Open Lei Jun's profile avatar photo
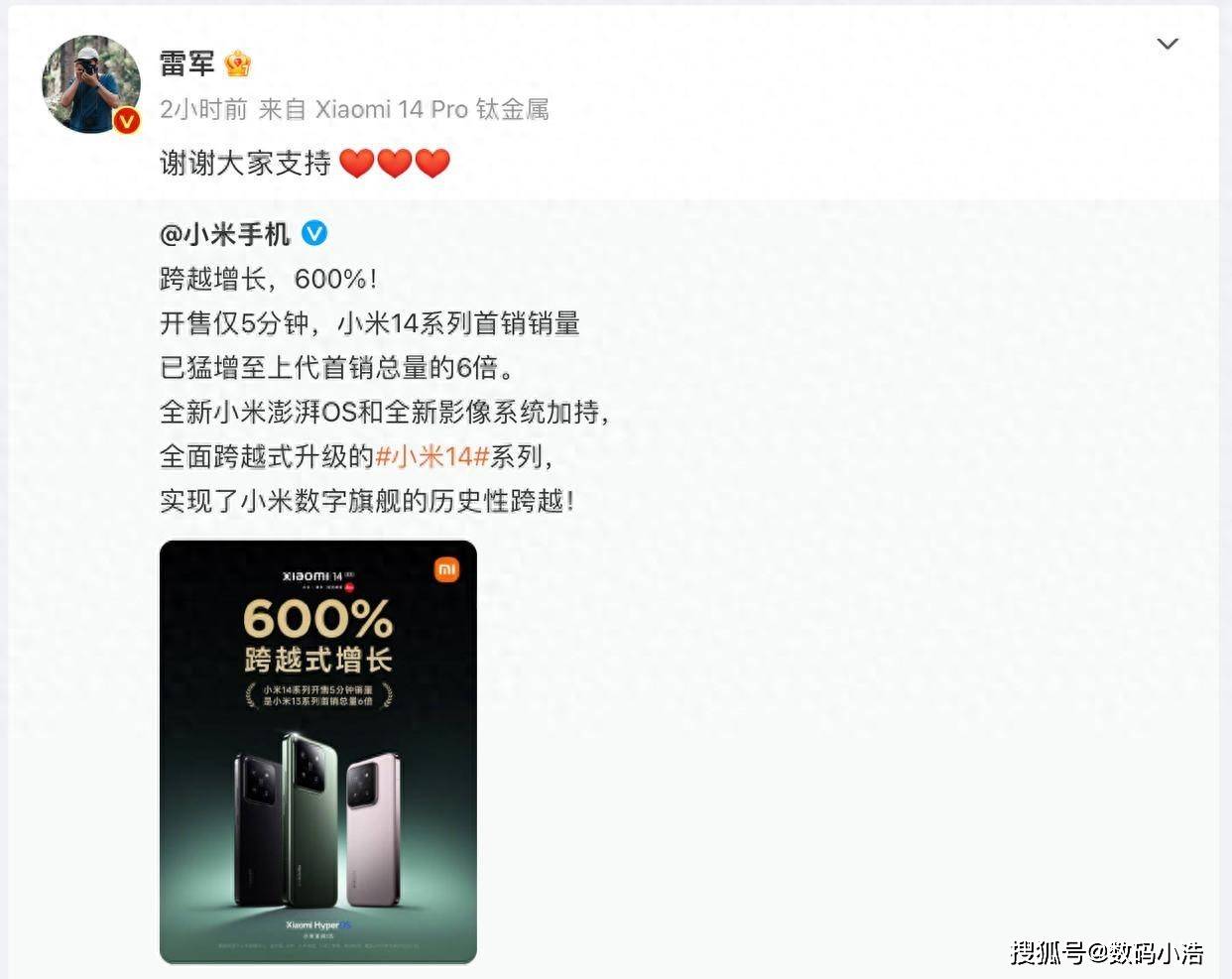 [x=91, y=84]
